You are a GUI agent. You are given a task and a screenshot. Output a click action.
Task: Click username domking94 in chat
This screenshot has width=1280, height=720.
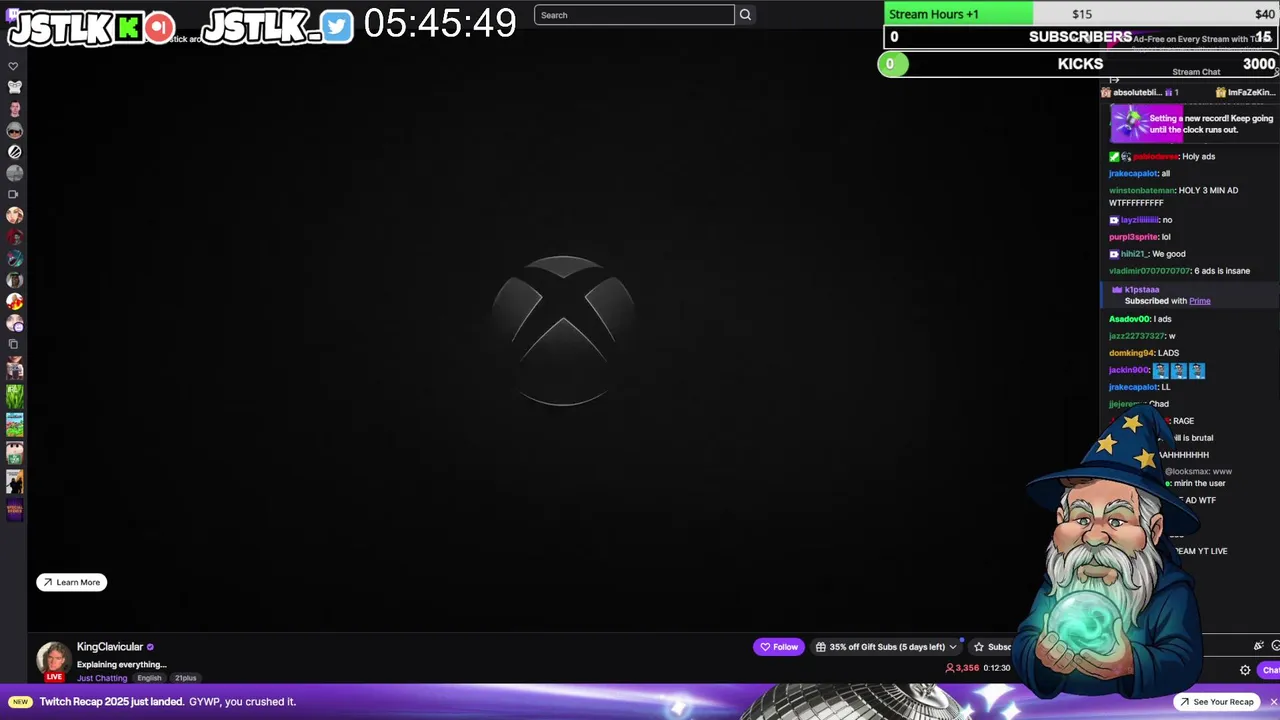[x=1130, y=353]
